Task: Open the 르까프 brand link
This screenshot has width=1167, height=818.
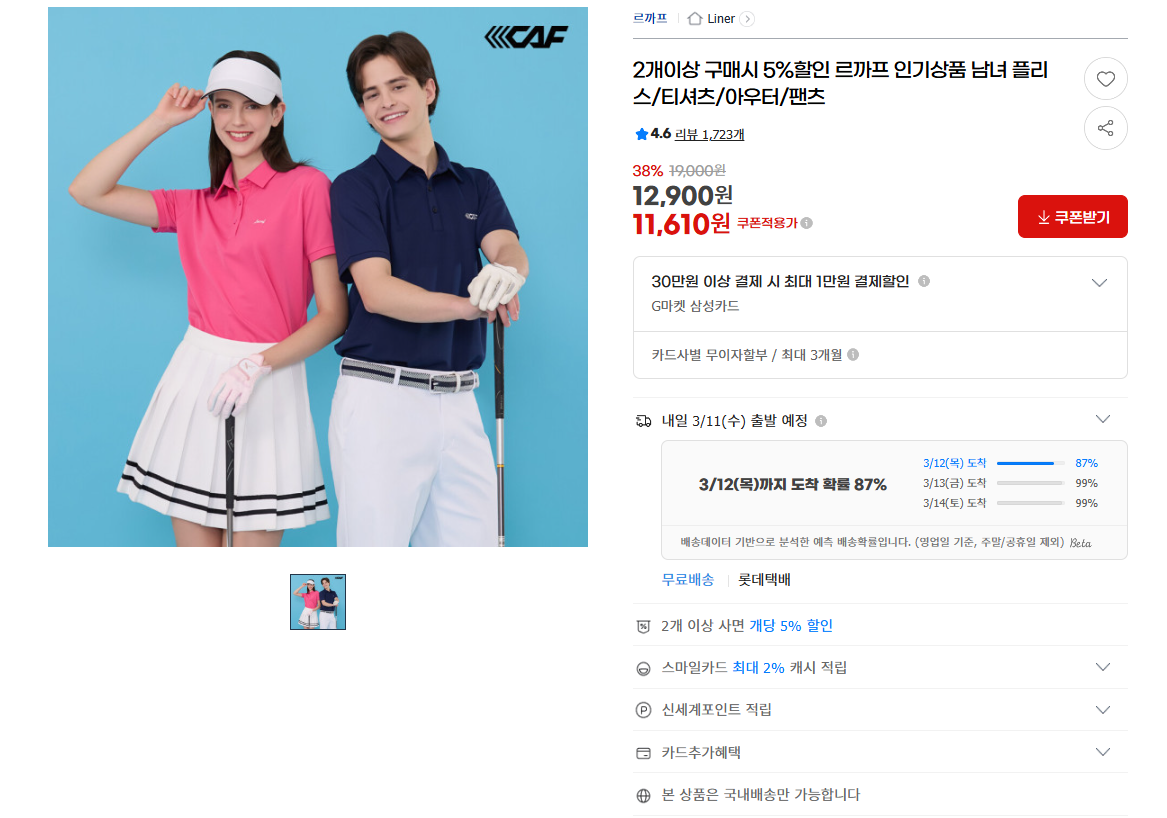Action: (x=650, y=19)
